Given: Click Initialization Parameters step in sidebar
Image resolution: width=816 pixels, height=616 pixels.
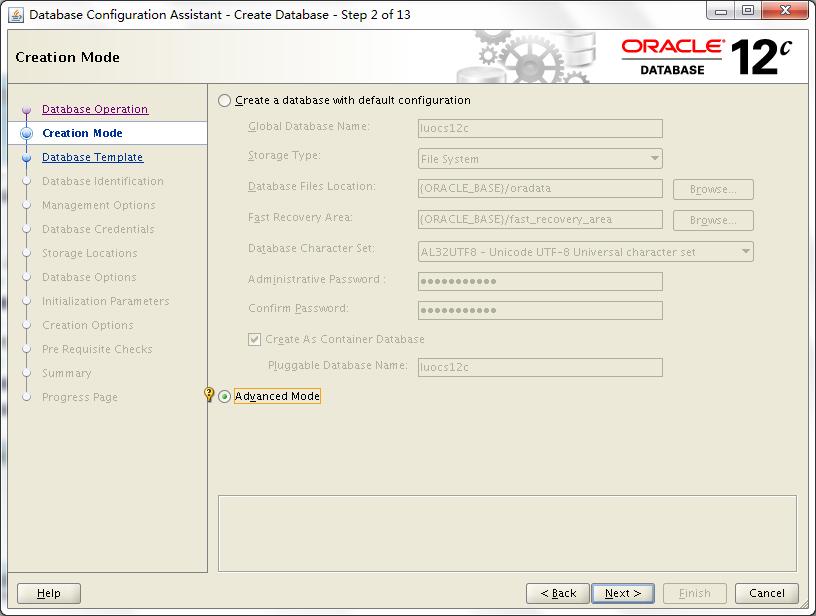Looking at the screenshot, I should pyautogui.click(x=106, y=301).
